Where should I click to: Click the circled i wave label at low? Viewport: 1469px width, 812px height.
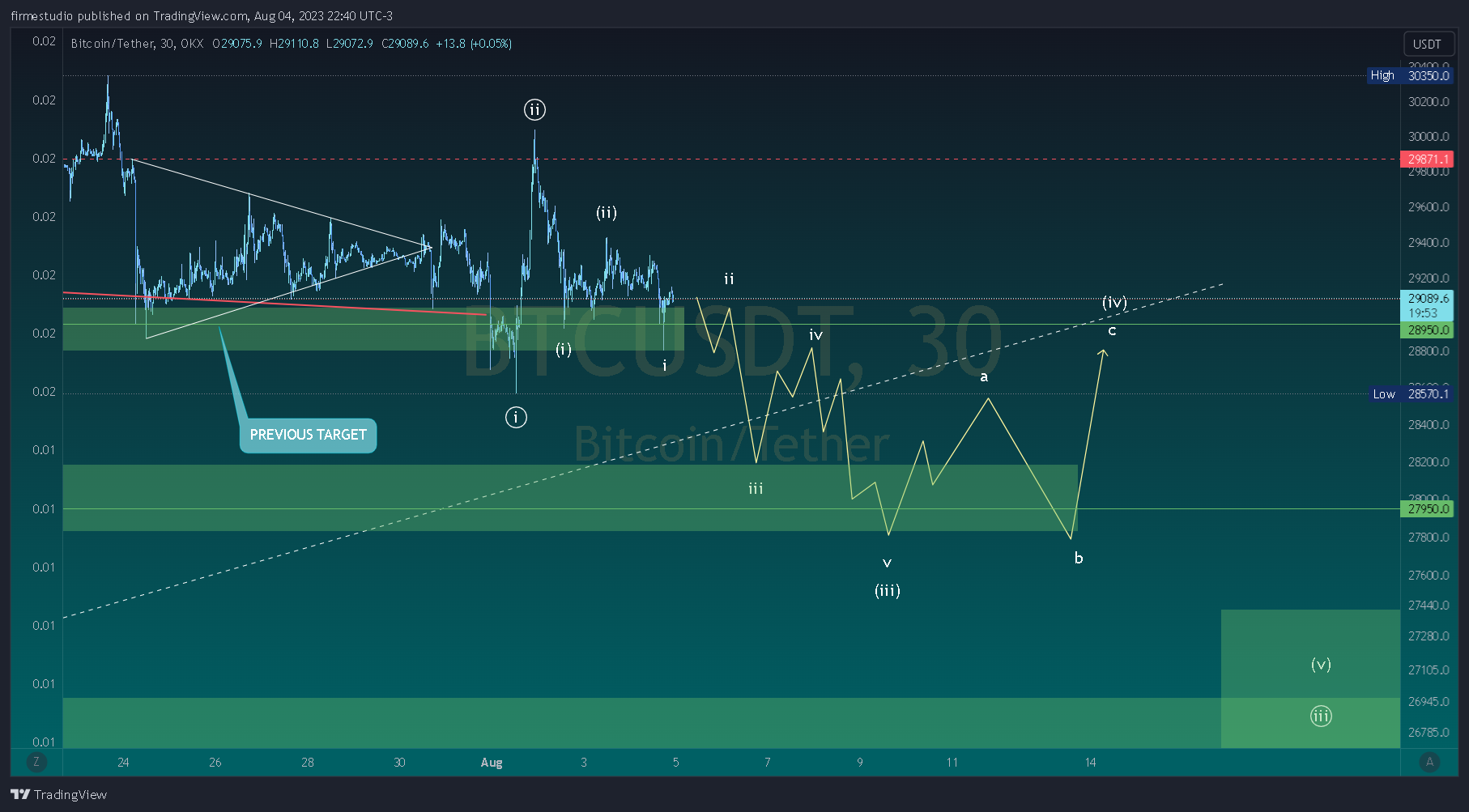point(516,417)
